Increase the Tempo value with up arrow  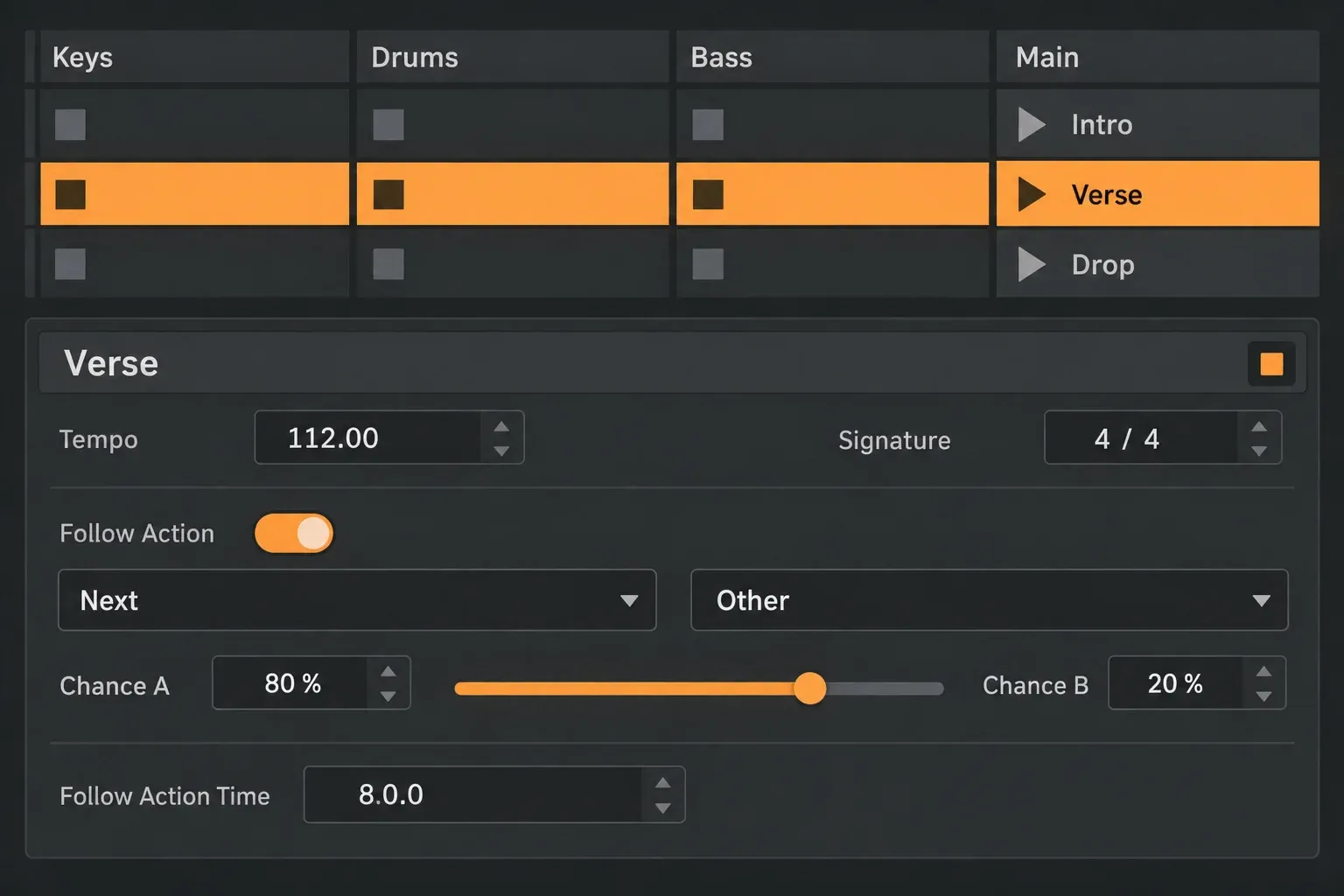coord(501,426)
